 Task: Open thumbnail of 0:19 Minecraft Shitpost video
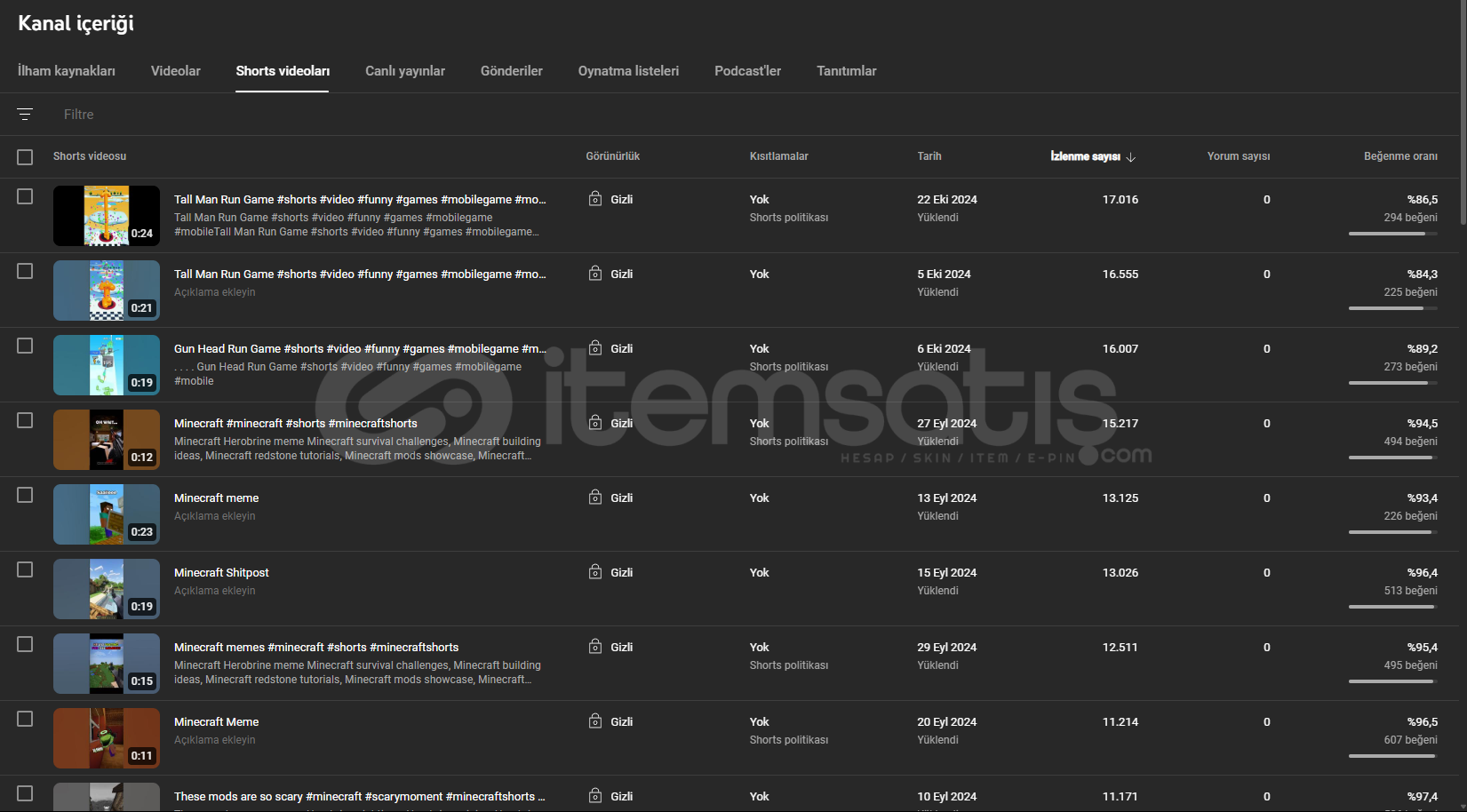(x=107, y=589)
